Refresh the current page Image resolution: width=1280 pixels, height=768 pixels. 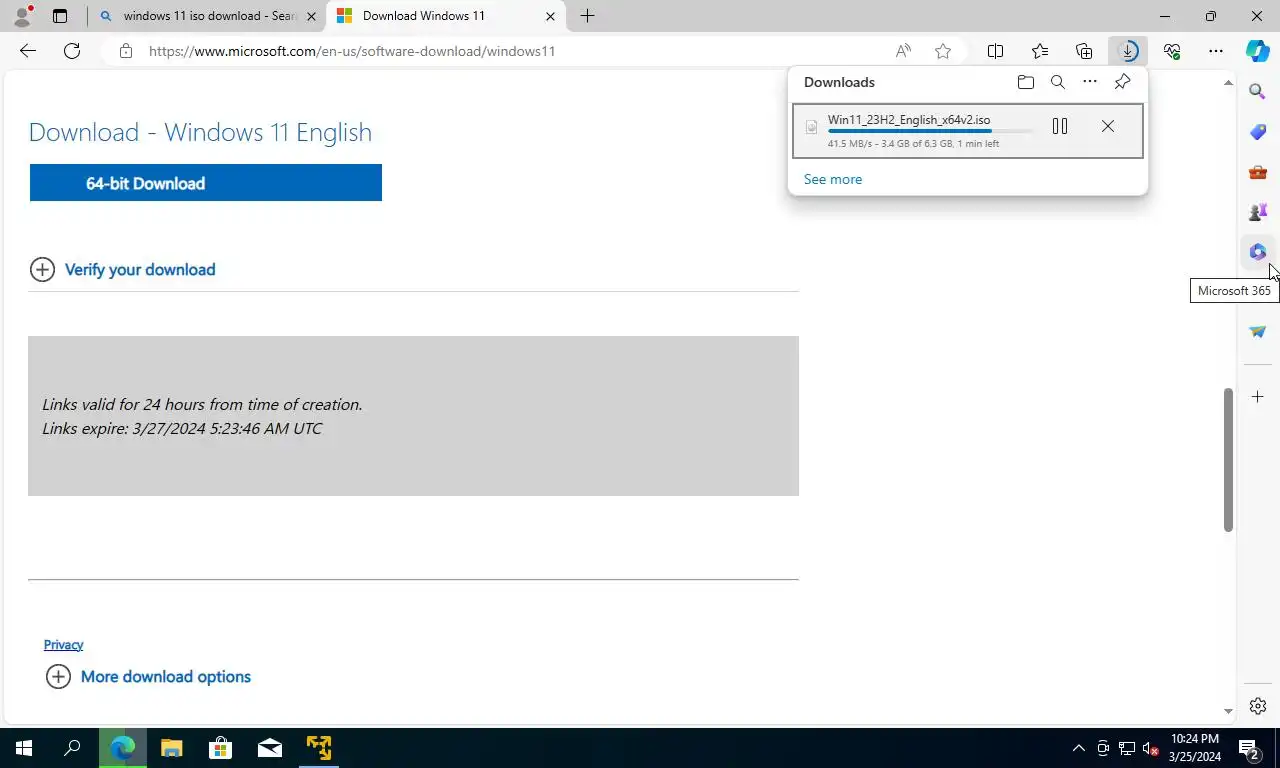[x=72, y=51]
